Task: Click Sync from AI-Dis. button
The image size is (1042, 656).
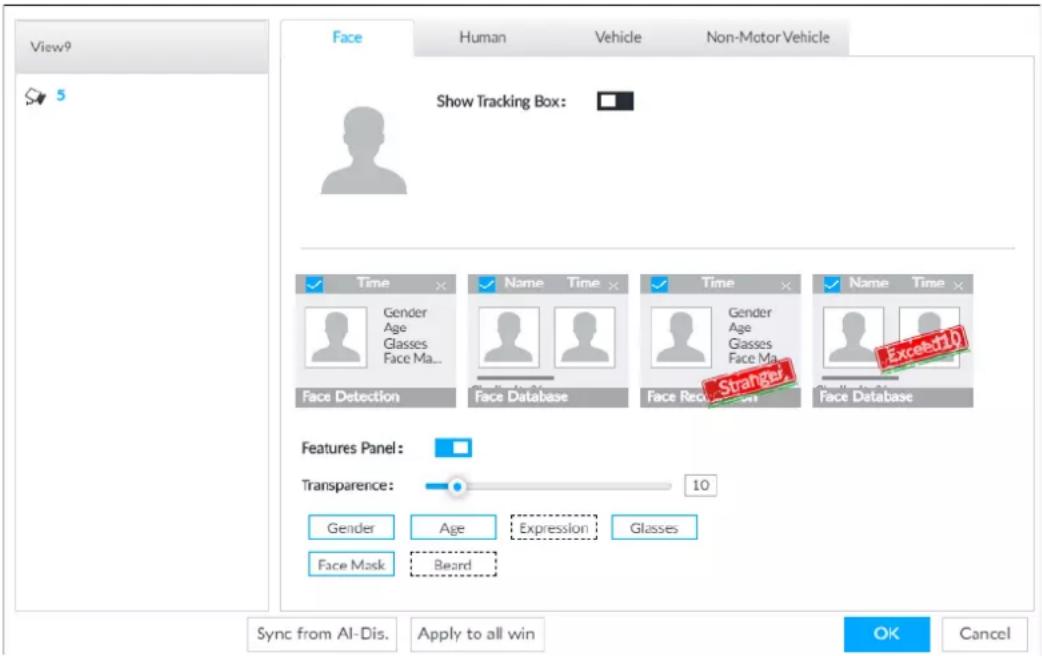Action: tap(322, 634)
